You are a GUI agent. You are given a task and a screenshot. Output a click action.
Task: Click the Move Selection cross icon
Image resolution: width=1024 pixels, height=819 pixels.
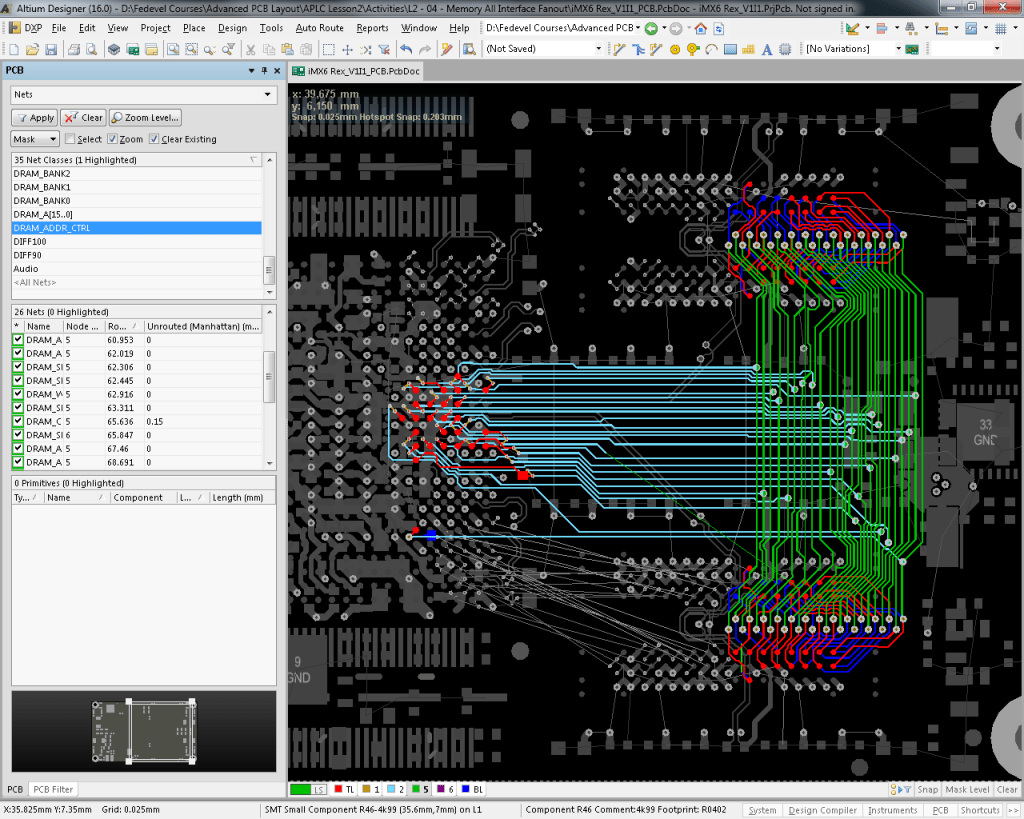point(347,48)
